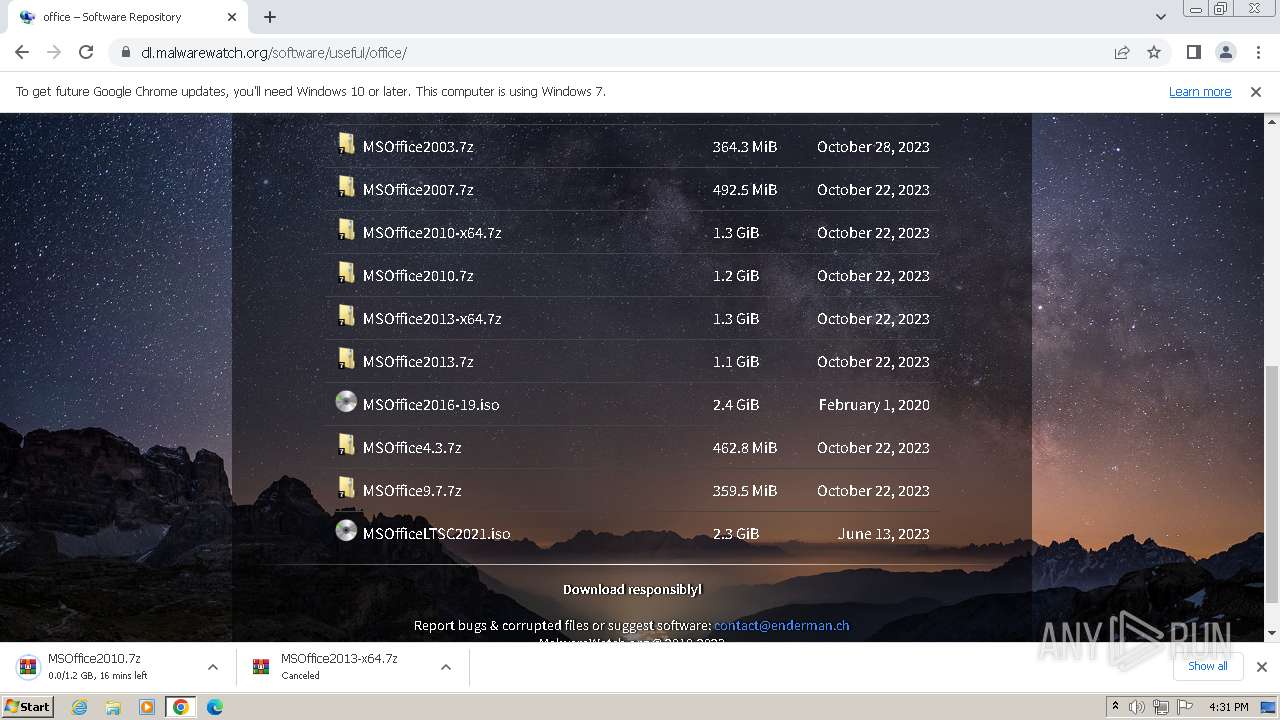
Task: Download MSOffice2003.7z
Action: (x=418, y=146)
